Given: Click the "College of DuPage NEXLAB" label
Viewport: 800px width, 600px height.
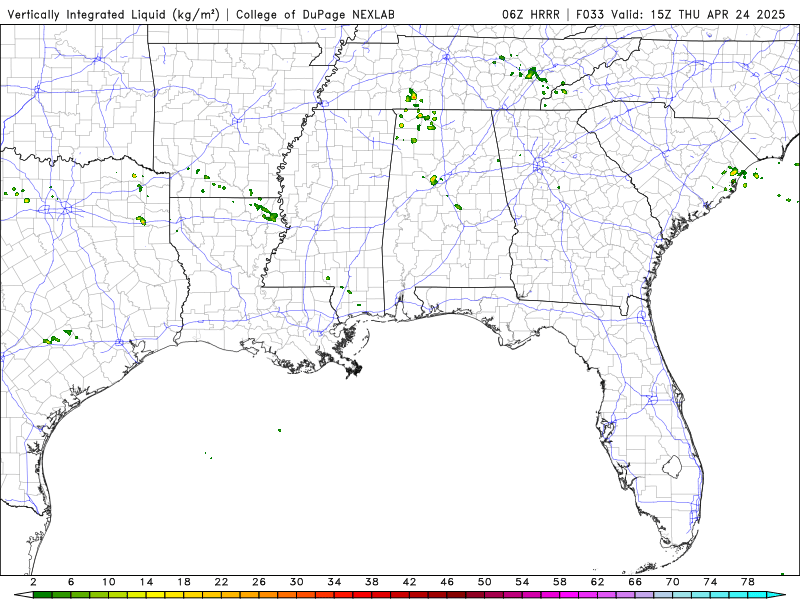Looking at the screenshot, I should tap(315, 15).
